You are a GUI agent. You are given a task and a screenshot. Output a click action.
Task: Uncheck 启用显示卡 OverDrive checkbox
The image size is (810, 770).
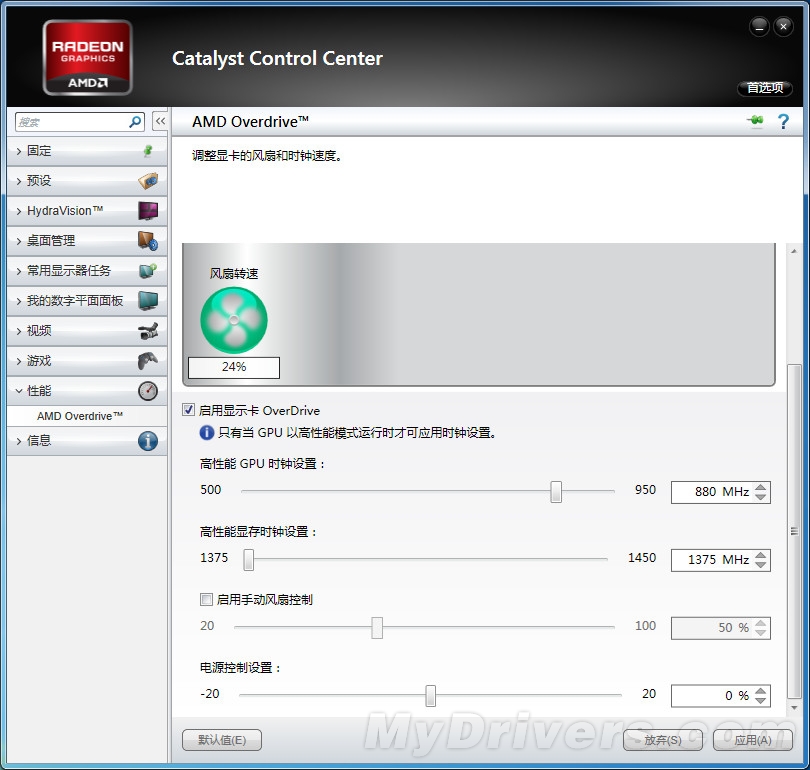point(189,410)
